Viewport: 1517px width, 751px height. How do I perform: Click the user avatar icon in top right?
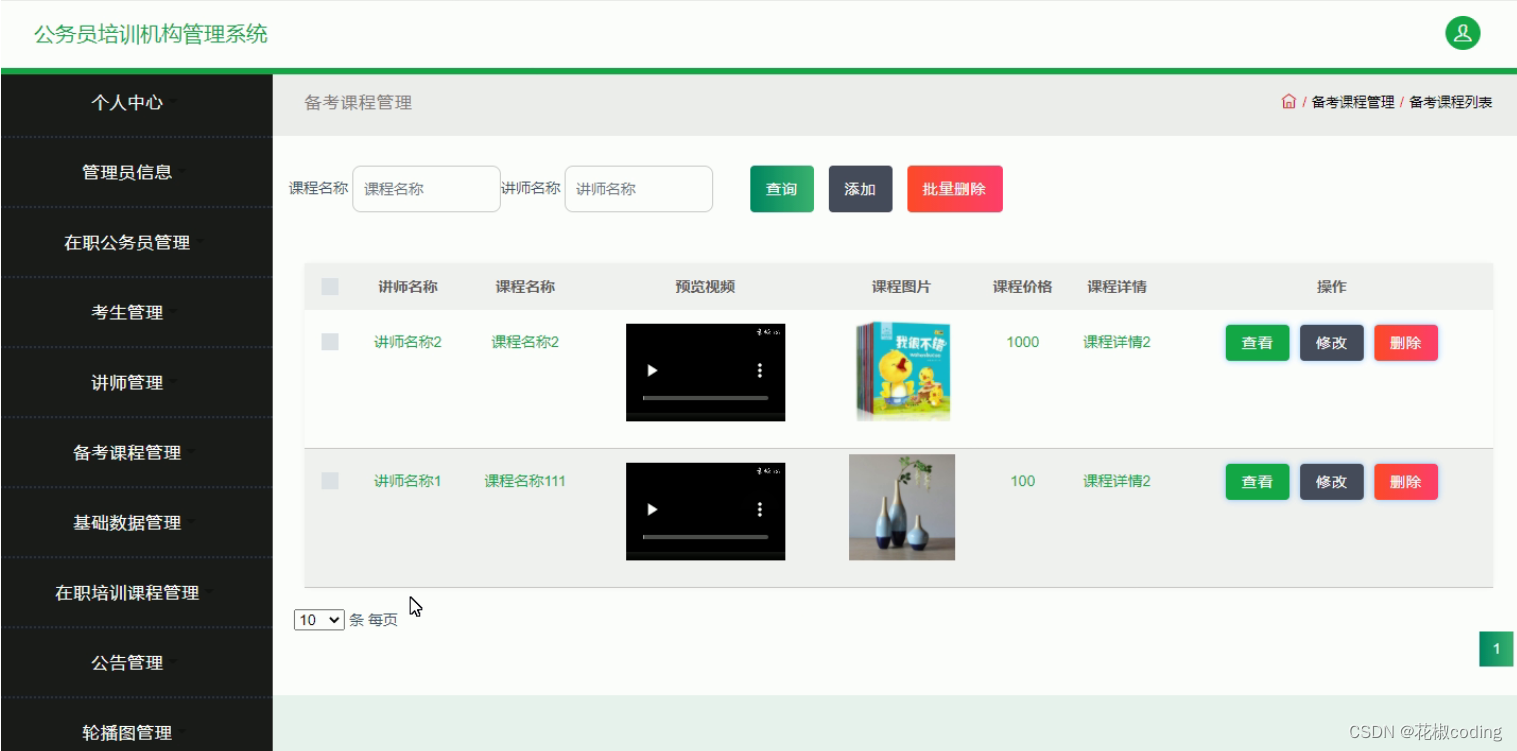point(1462,32)
